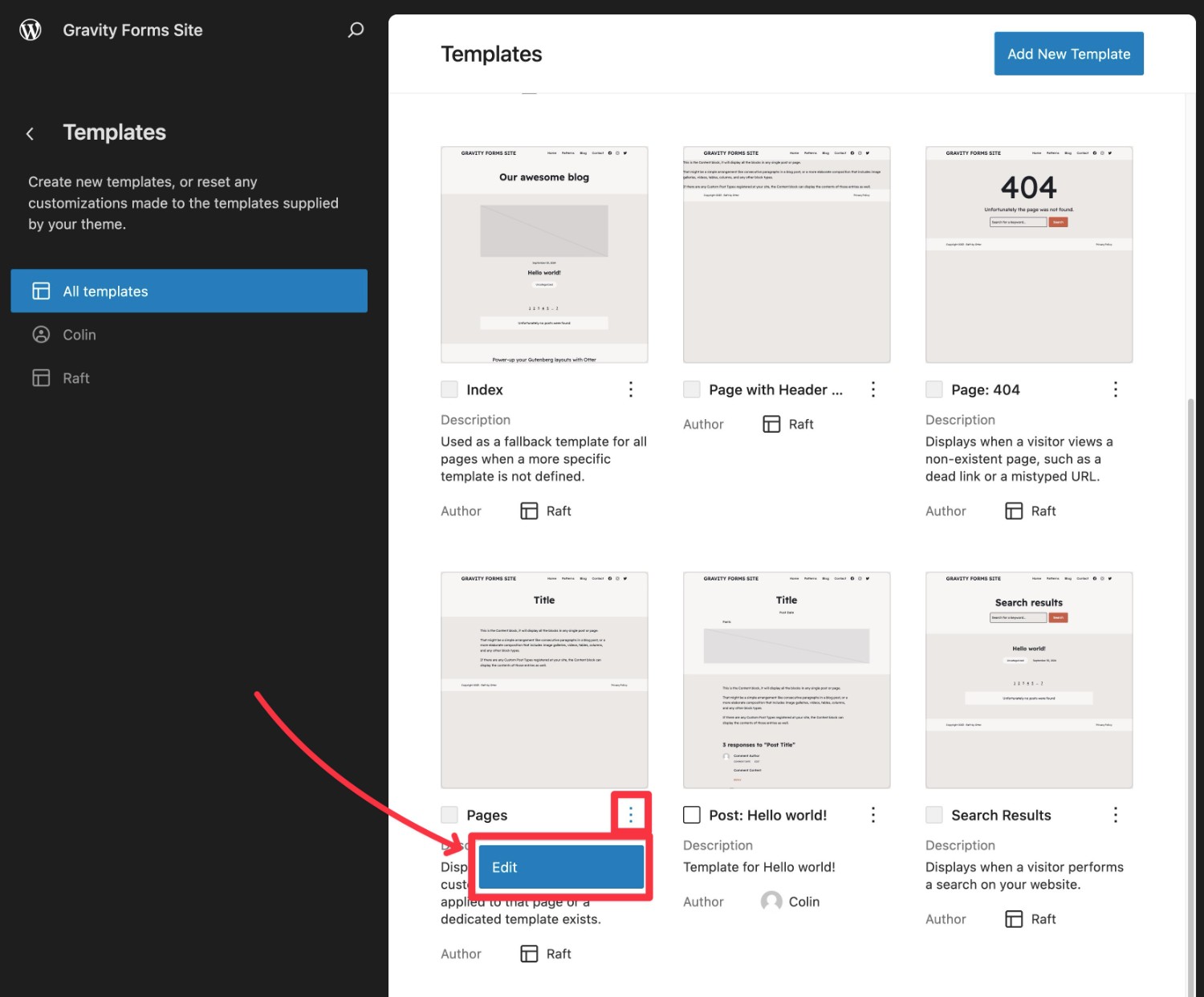Tick the Post: Hello world! checkbox

pyautogui.click(x=692, y=815)
